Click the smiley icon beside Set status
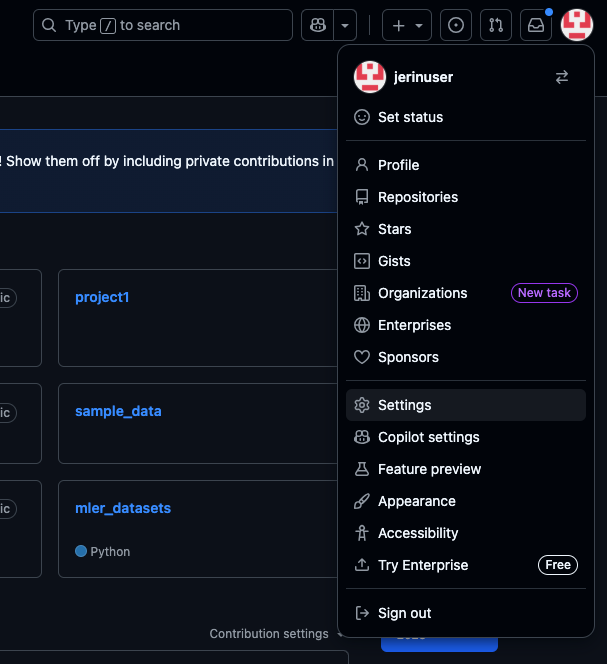607x664 pixels. click(362, 117)
